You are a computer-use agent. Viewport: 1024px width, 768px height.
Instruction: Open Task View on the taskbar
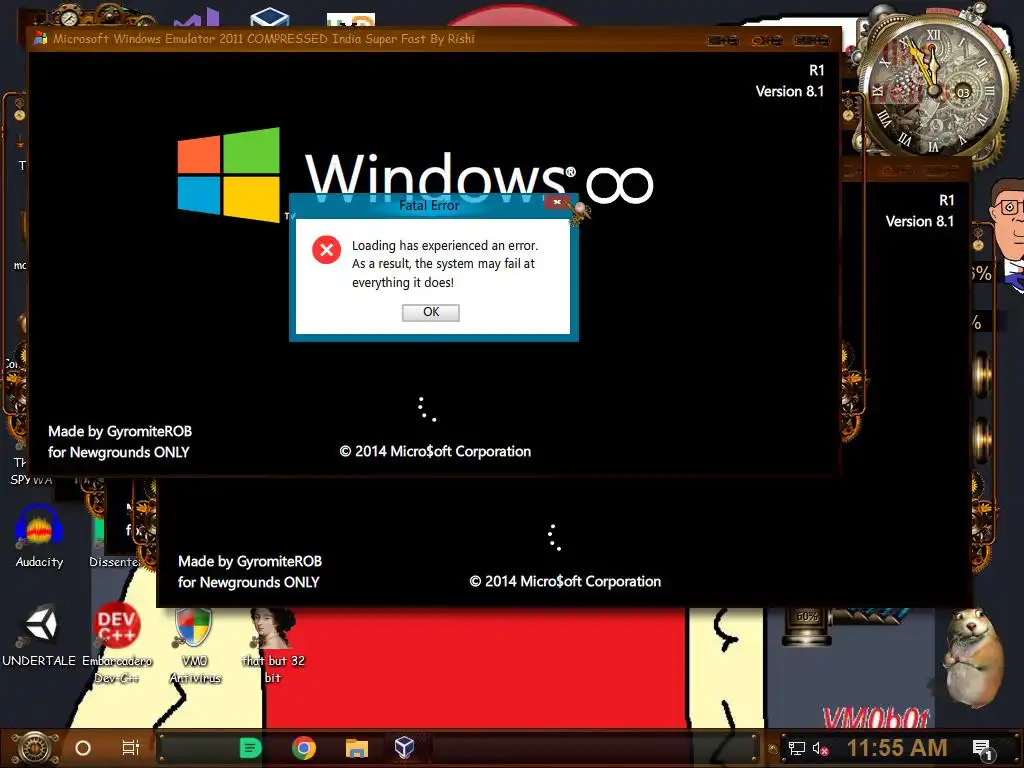point(131,748)
